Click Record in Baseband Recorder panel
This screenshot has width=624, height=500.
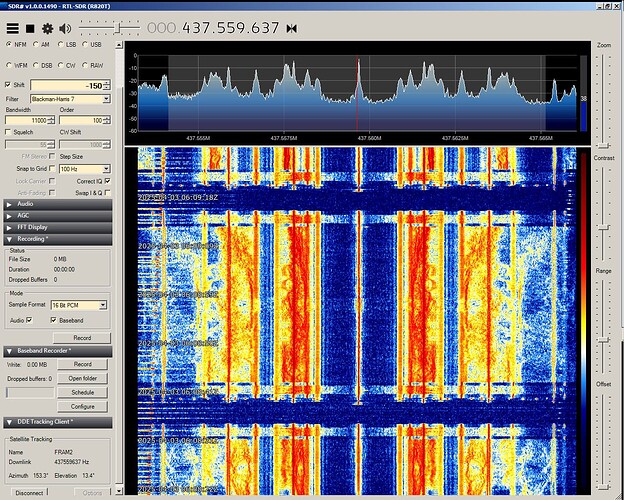click(82, 364)
